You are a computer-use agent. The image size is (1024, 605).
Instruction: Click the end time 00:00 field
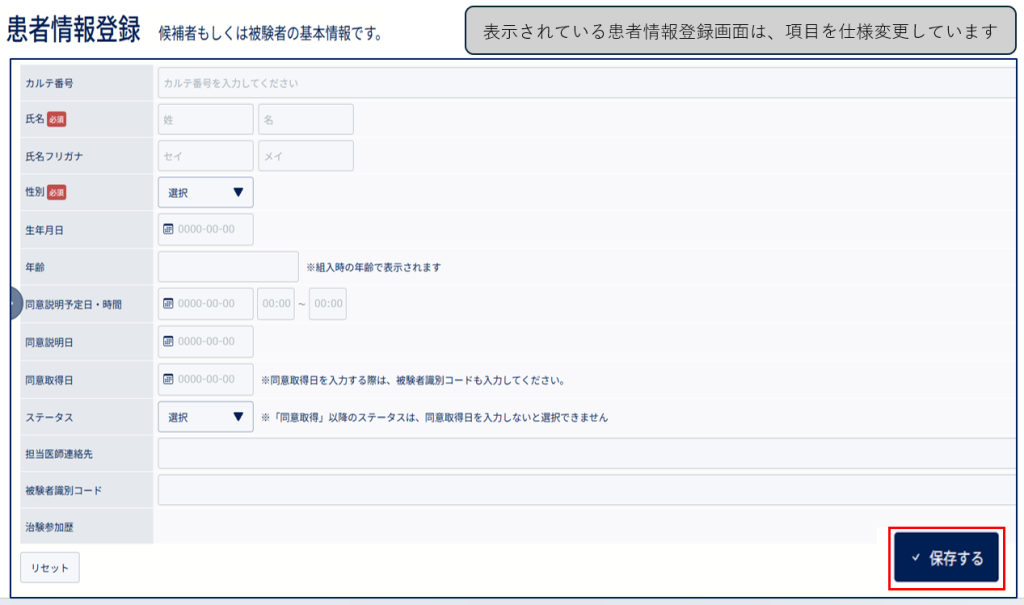pos(328,304)
